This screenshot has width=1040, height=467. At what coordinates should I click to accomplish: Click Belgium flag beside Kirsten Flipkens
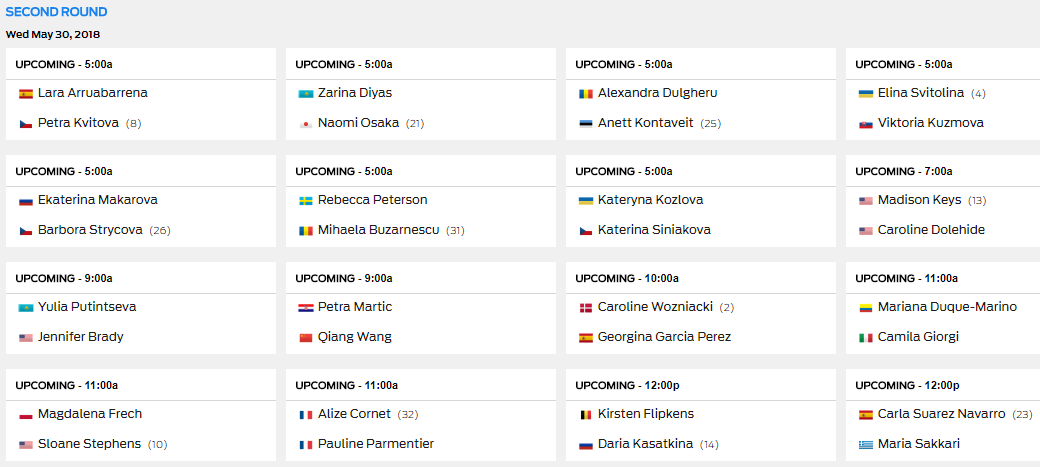tap(586, 415)
